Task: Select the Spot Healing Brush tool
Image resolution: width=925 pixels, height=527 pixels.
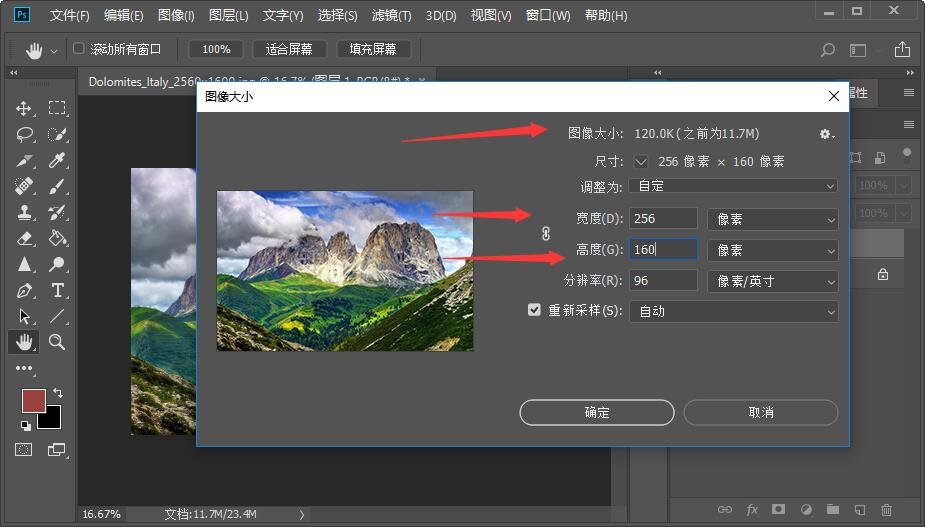Action: [x=24, y=186]
